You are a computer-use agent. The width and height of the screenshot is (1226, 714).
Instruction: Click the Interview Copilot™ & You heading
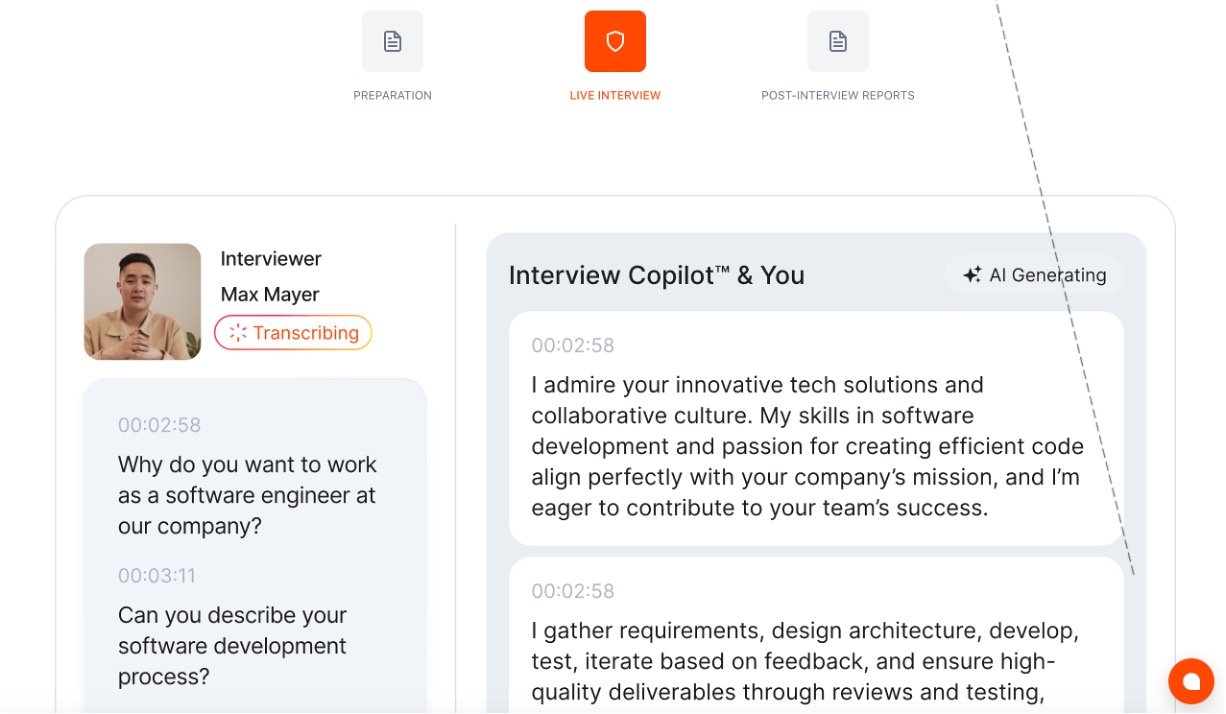pyautogui.click(x=656, y=275)
